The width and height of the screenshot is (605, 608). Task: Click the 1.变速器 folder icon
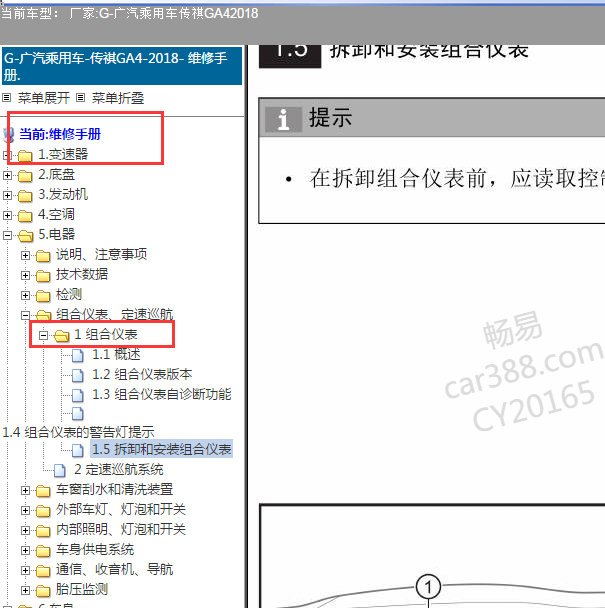pos(25,156)
